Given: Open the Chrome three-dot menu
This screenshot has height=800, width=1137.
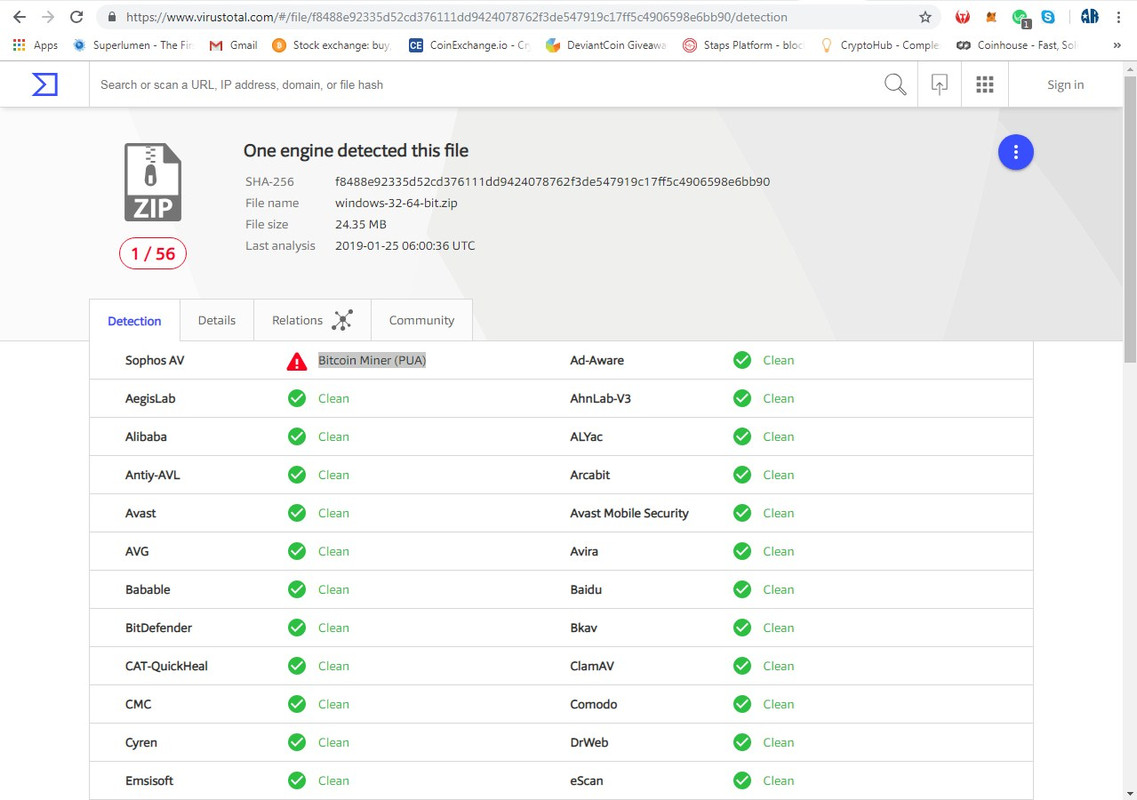Looking at the screenshot, I should tap(1119, 17).
